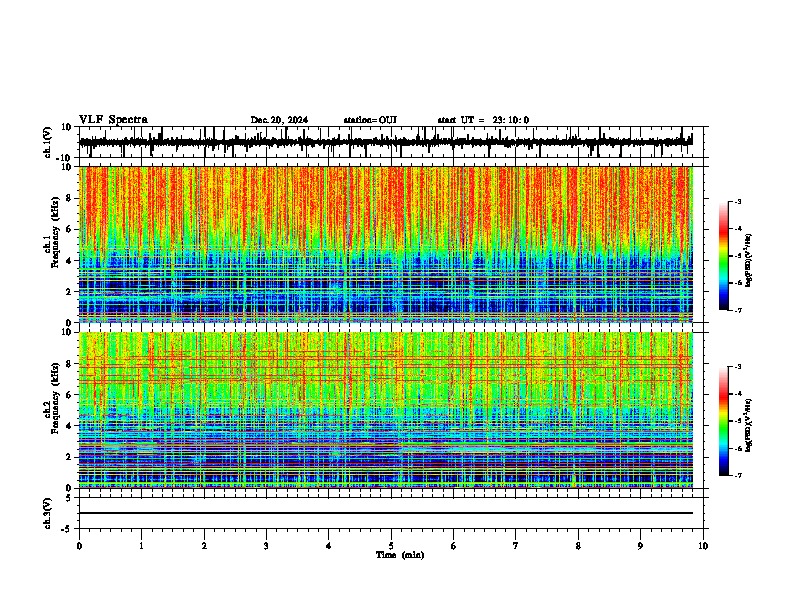Click the ch.1 voltage waveform trace

click(x=386, y=141)
